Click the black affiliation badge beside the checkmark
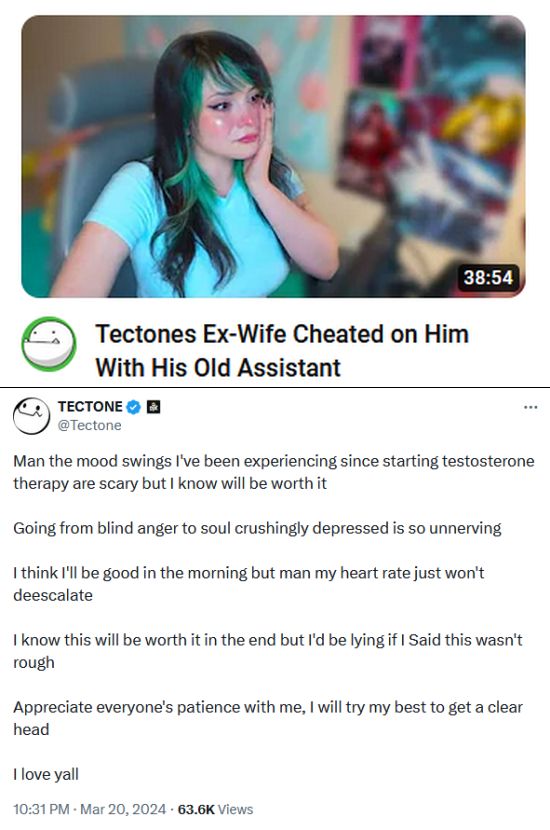This screenshot has width=550, height=830. pyautogui.click(x=154, y=407)
